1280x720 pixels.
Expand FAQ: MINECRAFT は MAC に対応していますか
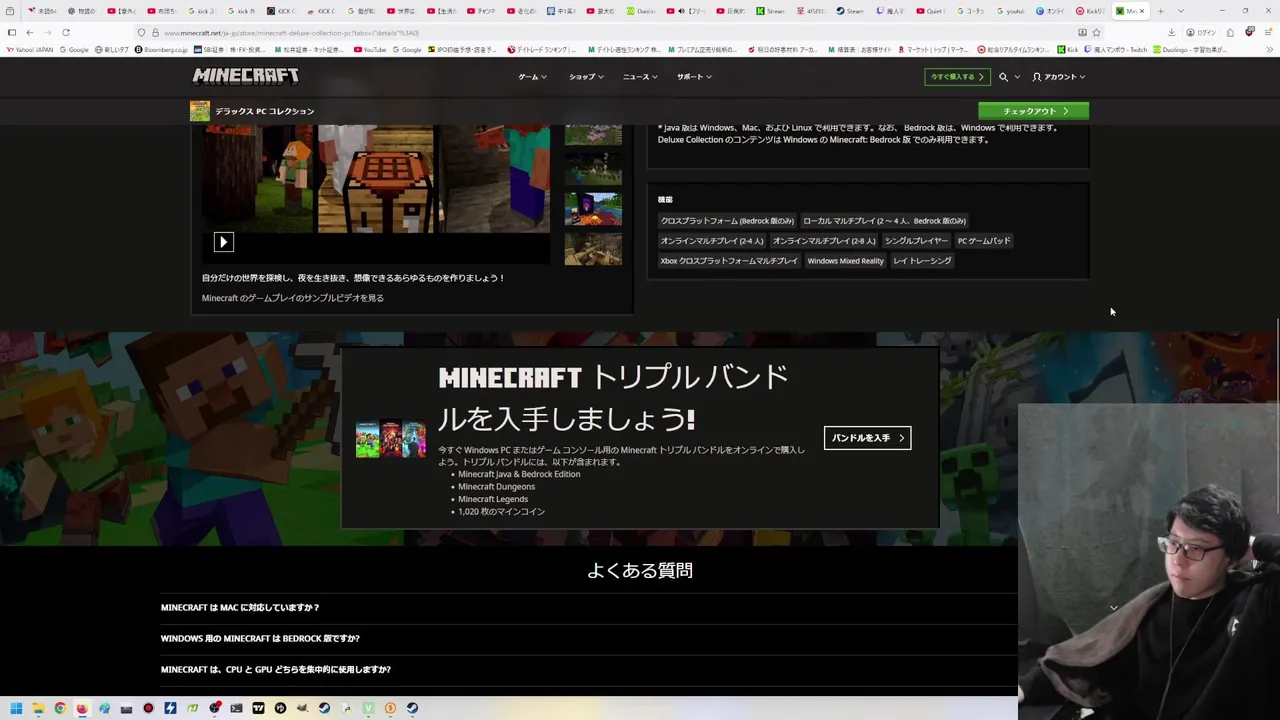[x=589, y=607]
